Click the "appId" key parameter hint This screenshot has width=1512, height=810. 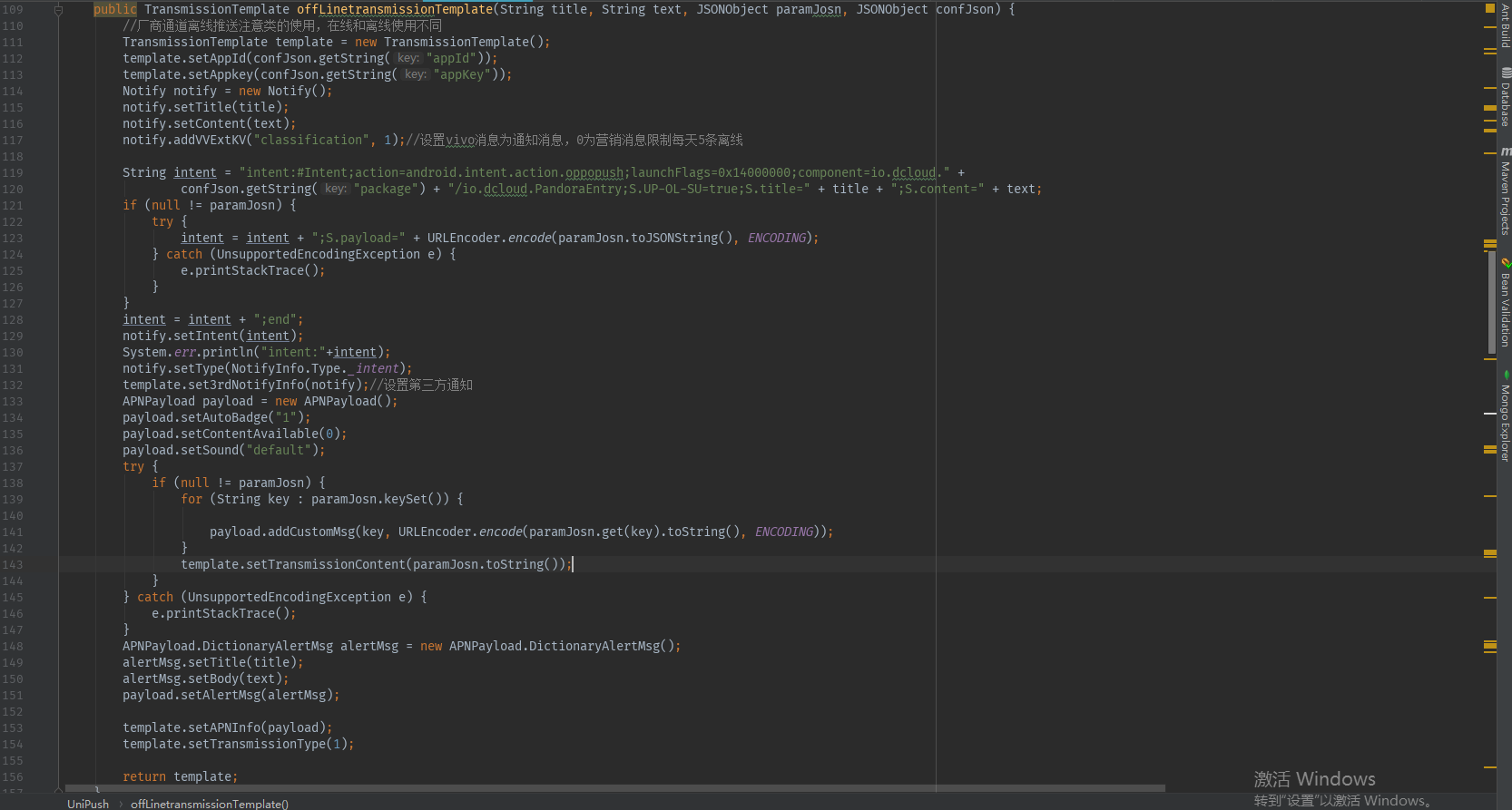pos(407,58)
